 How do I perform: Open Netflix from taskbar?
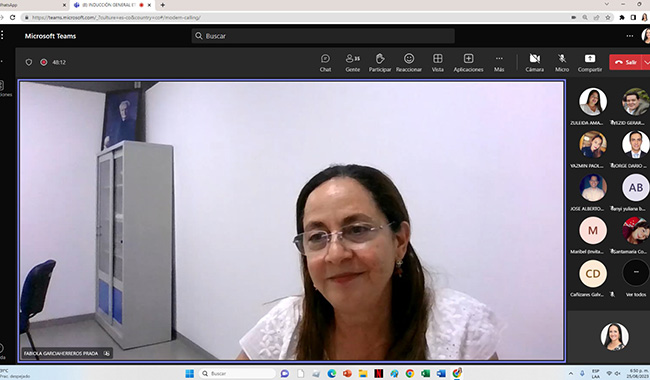[378, 373]
